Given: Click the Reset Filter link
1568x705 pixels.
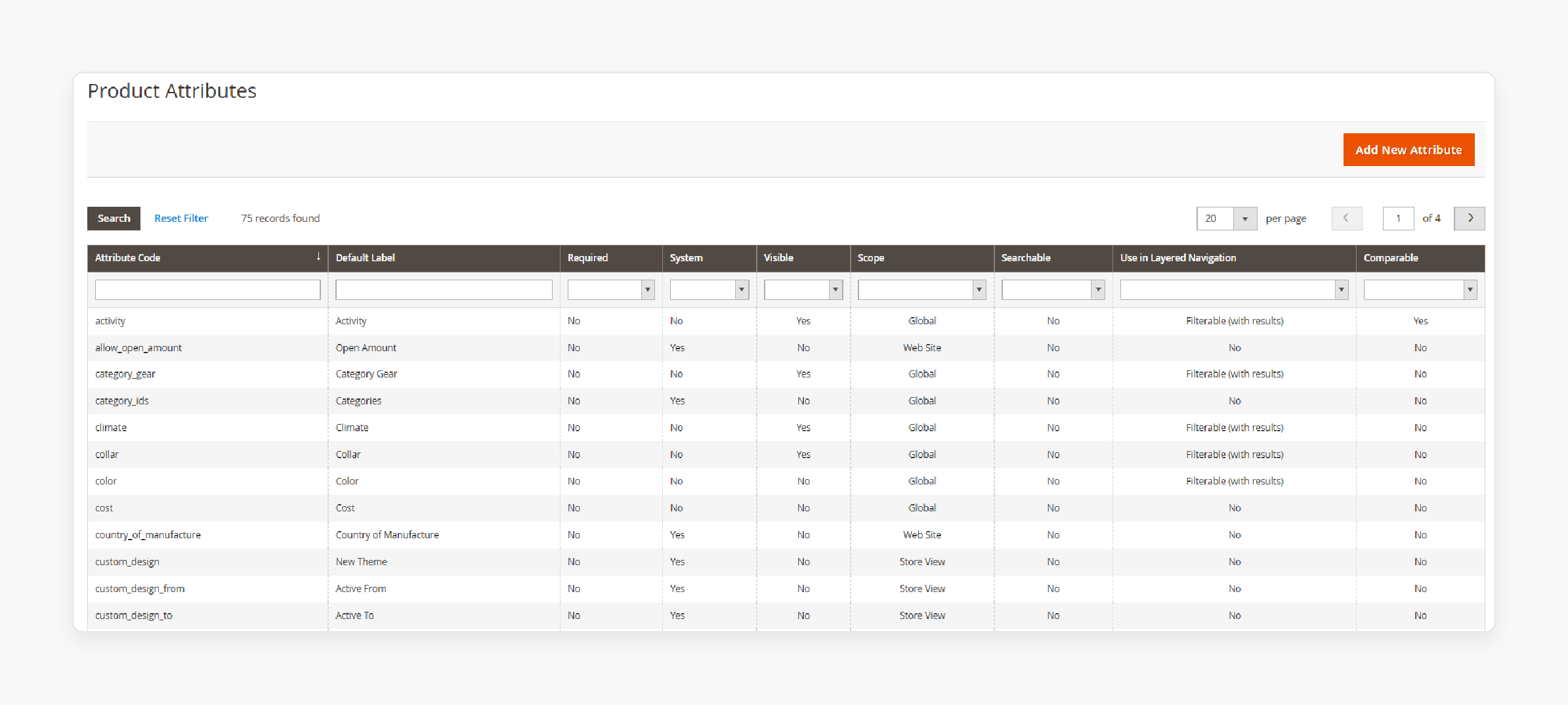Looking at the screenshot, I should pos(181,218).
